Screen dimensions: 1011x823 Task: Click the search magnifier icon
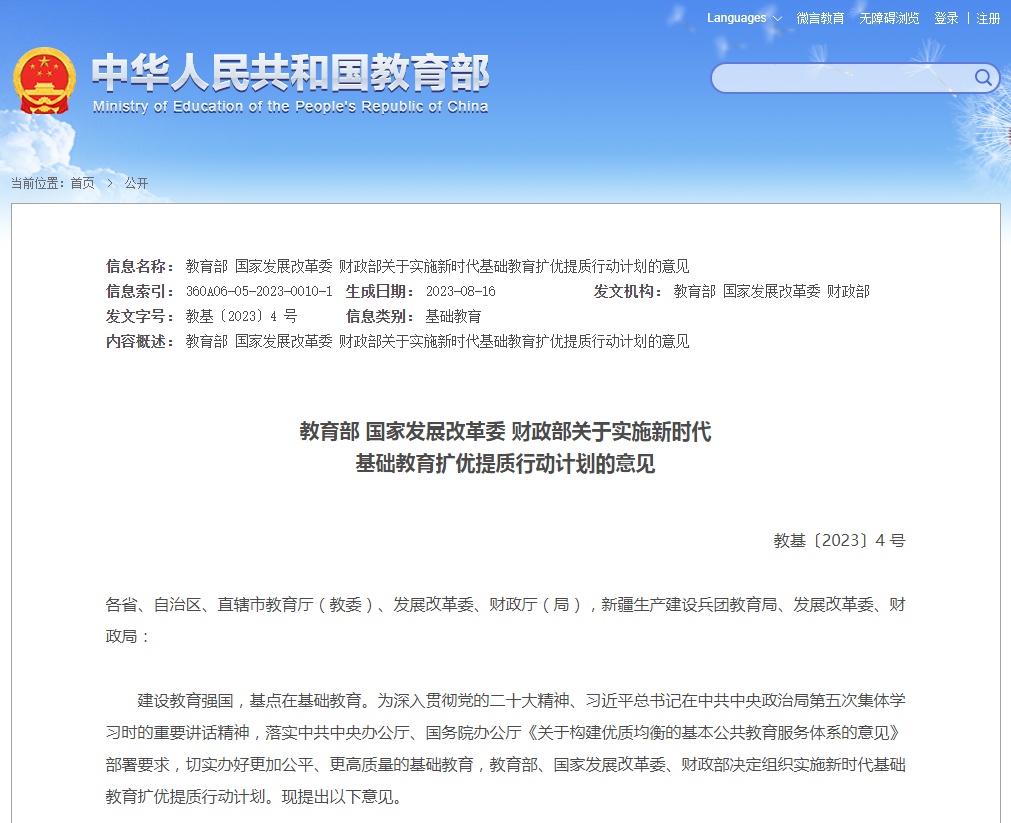[x=983, y=78]
